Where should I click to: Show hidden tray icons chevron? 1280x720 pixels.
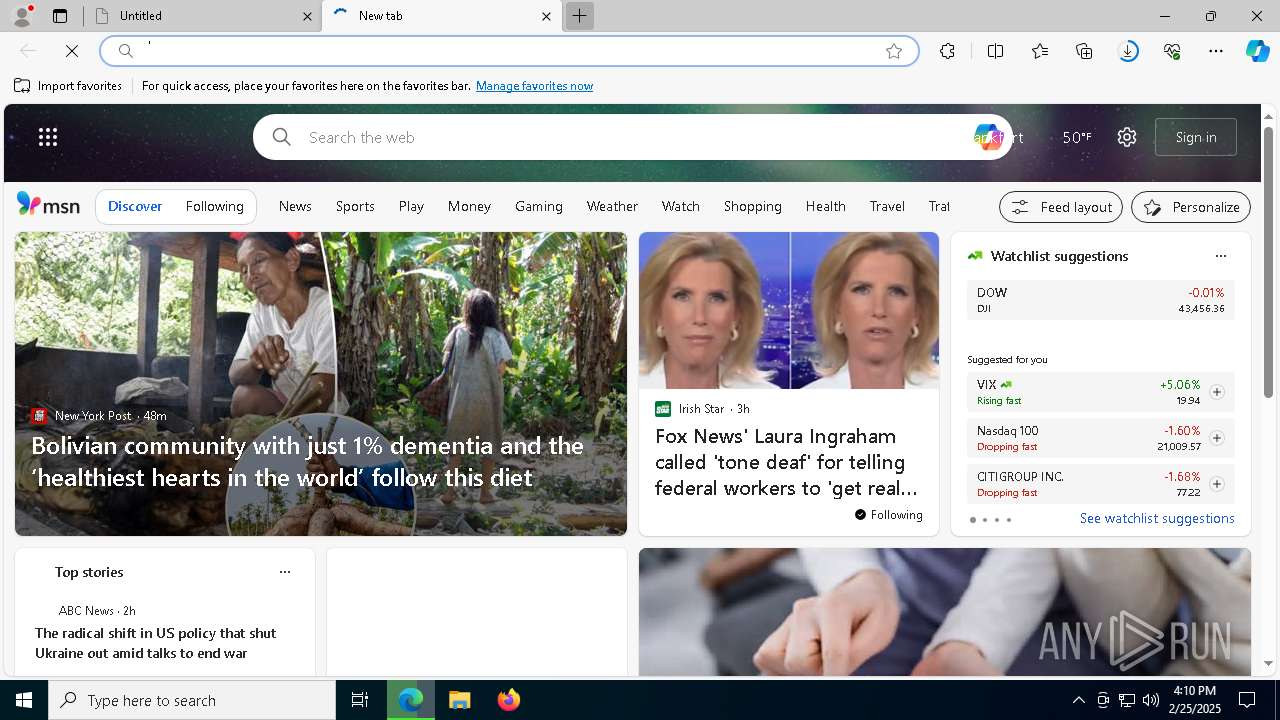pos(1078,700)
